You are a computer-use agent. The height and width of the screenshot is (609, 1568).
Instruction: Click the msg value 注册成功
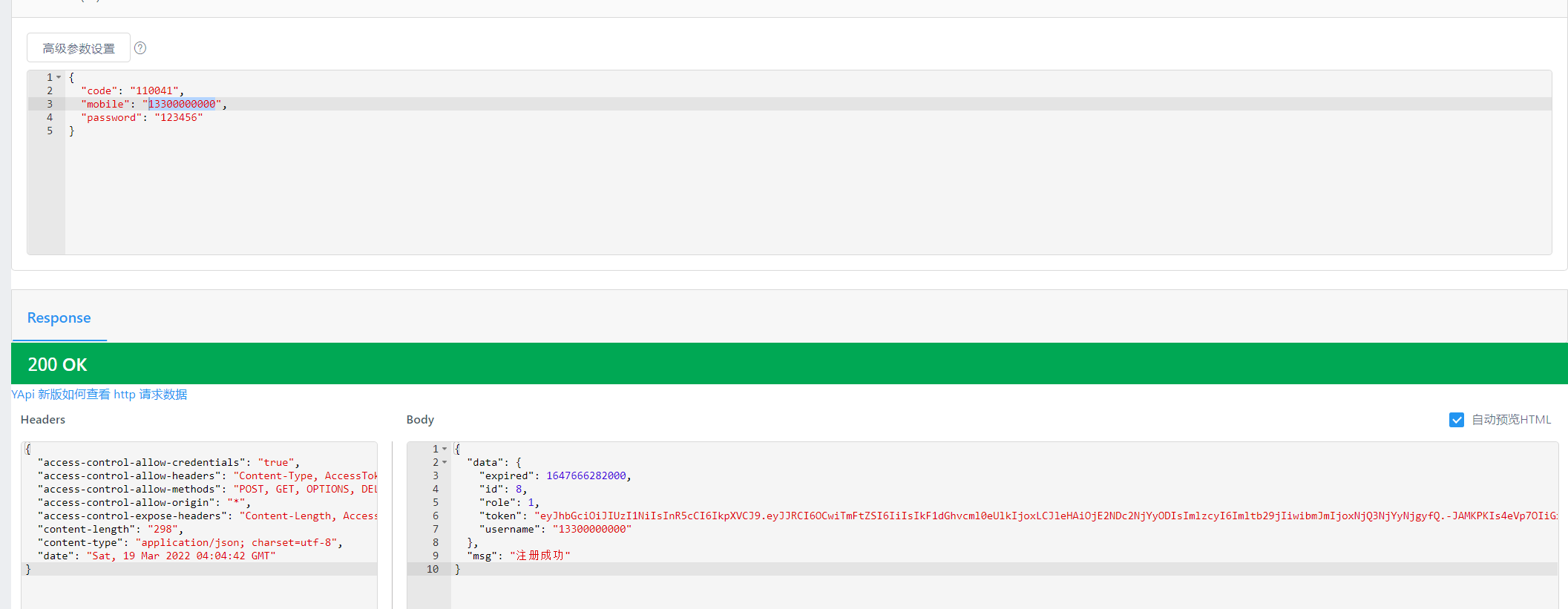tap(540, 556)
